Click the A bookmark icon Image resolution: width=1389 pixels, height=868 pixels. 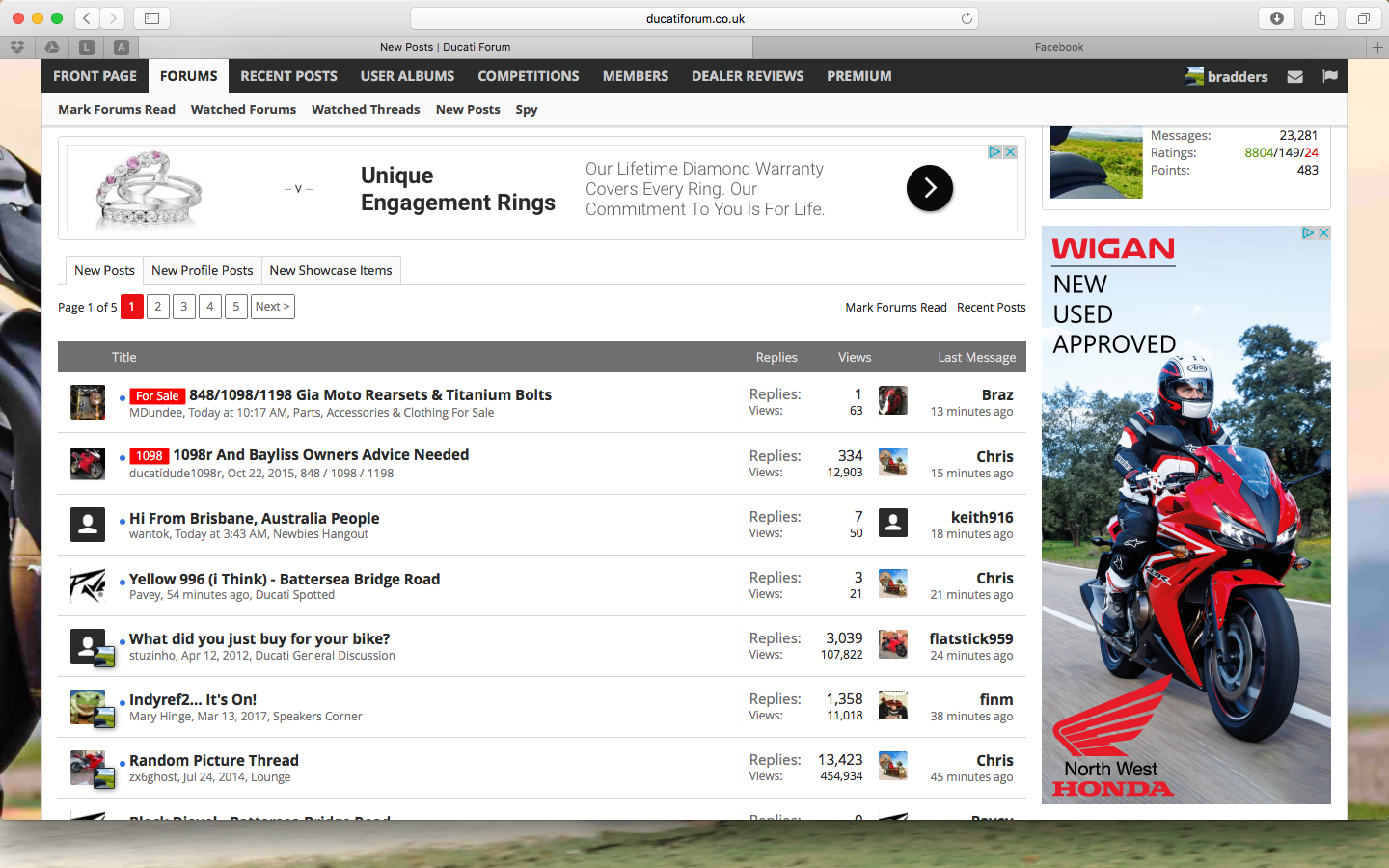[121, 46]
